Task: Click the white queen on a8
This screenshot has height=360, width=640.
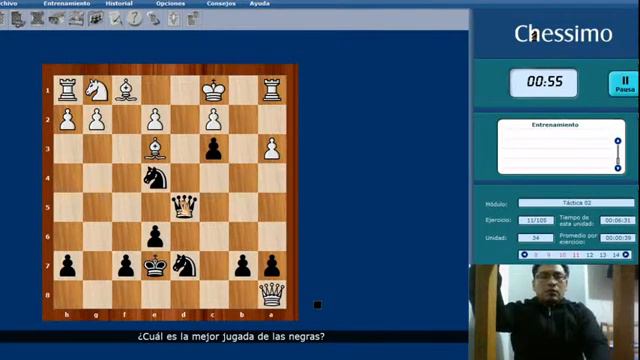Action: pos(272,294)
